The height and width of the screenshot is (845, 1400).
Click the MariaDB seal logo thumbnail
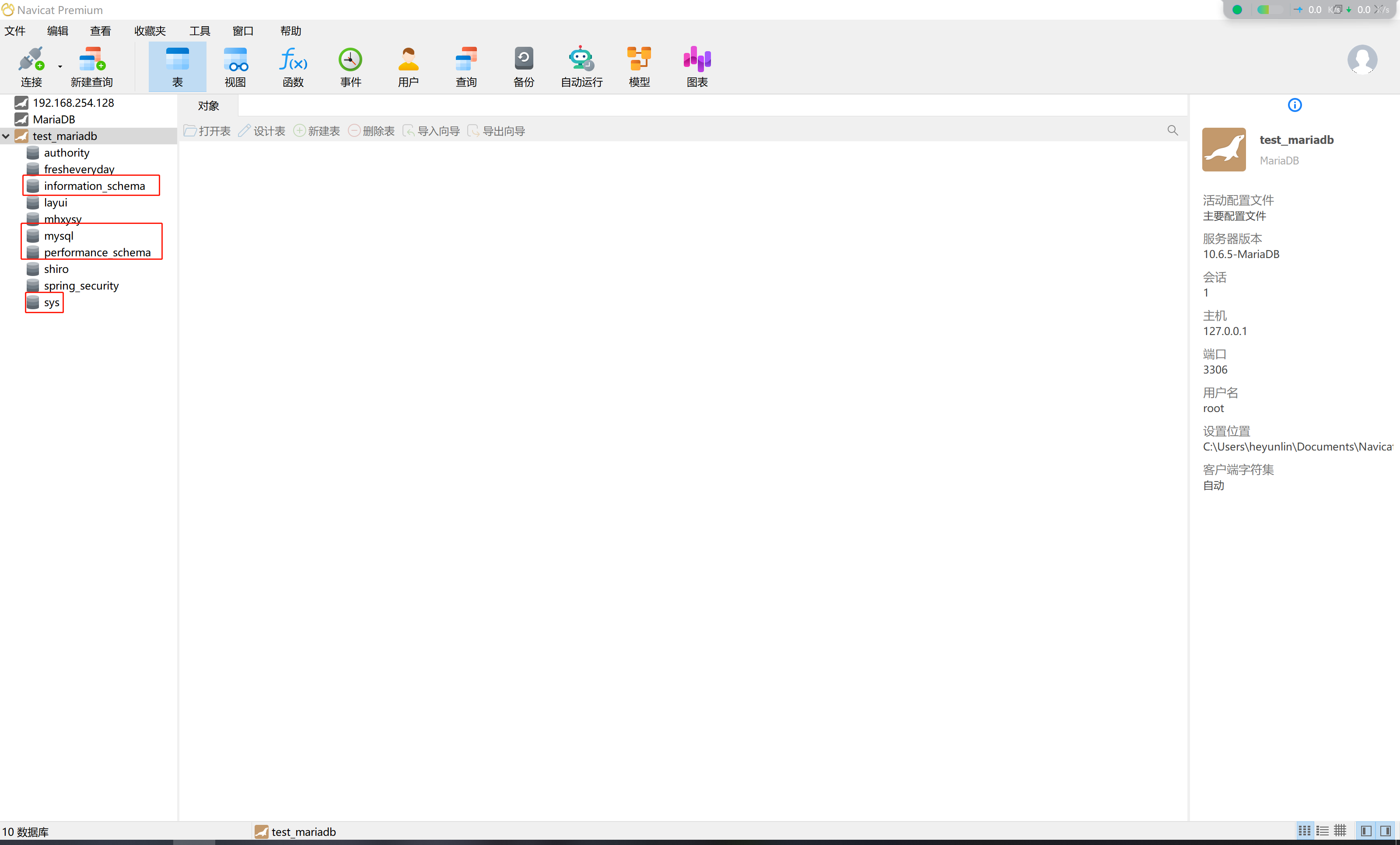pyautogui.click(x=1224, y=149)
